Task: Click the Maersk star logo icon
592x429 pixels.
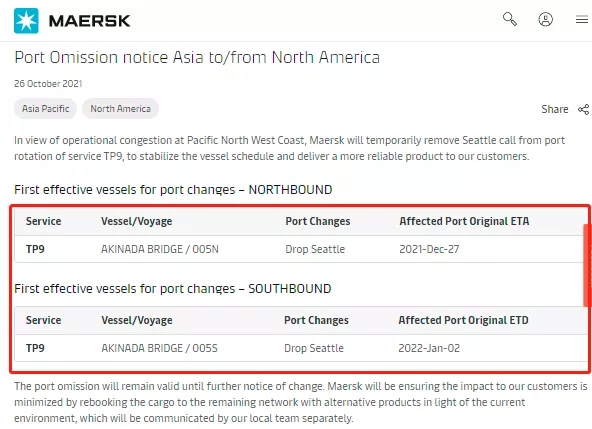Action: point(26,20)
